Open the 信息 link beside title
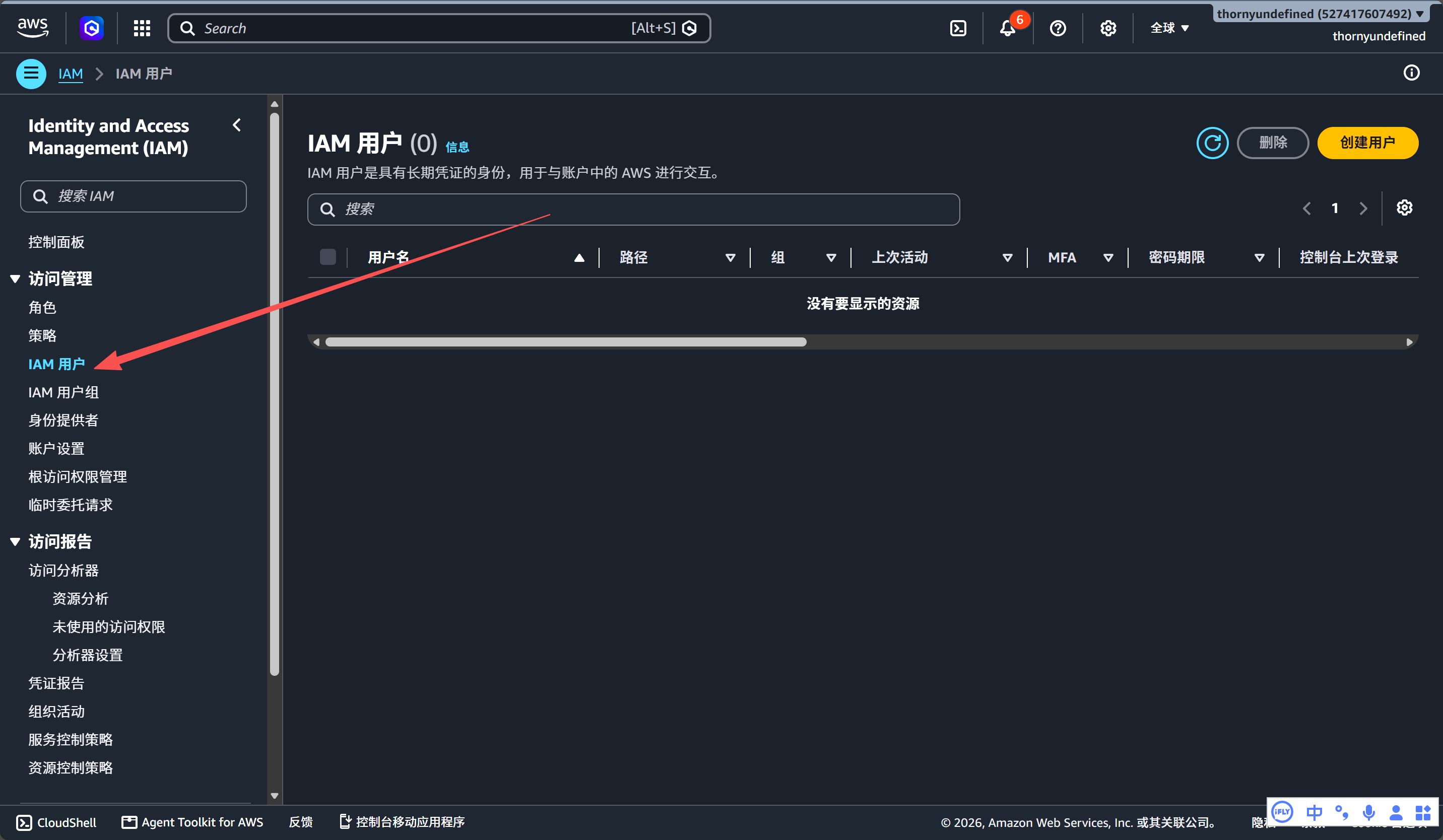The height and width of the screenshot is (840, 1443). (457, 147)
